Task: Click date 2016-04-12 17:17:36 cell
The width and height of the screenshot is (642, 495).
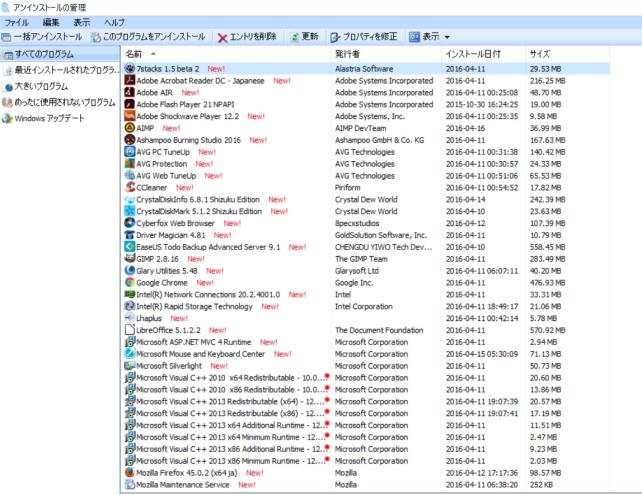Action: coord(482,472)
